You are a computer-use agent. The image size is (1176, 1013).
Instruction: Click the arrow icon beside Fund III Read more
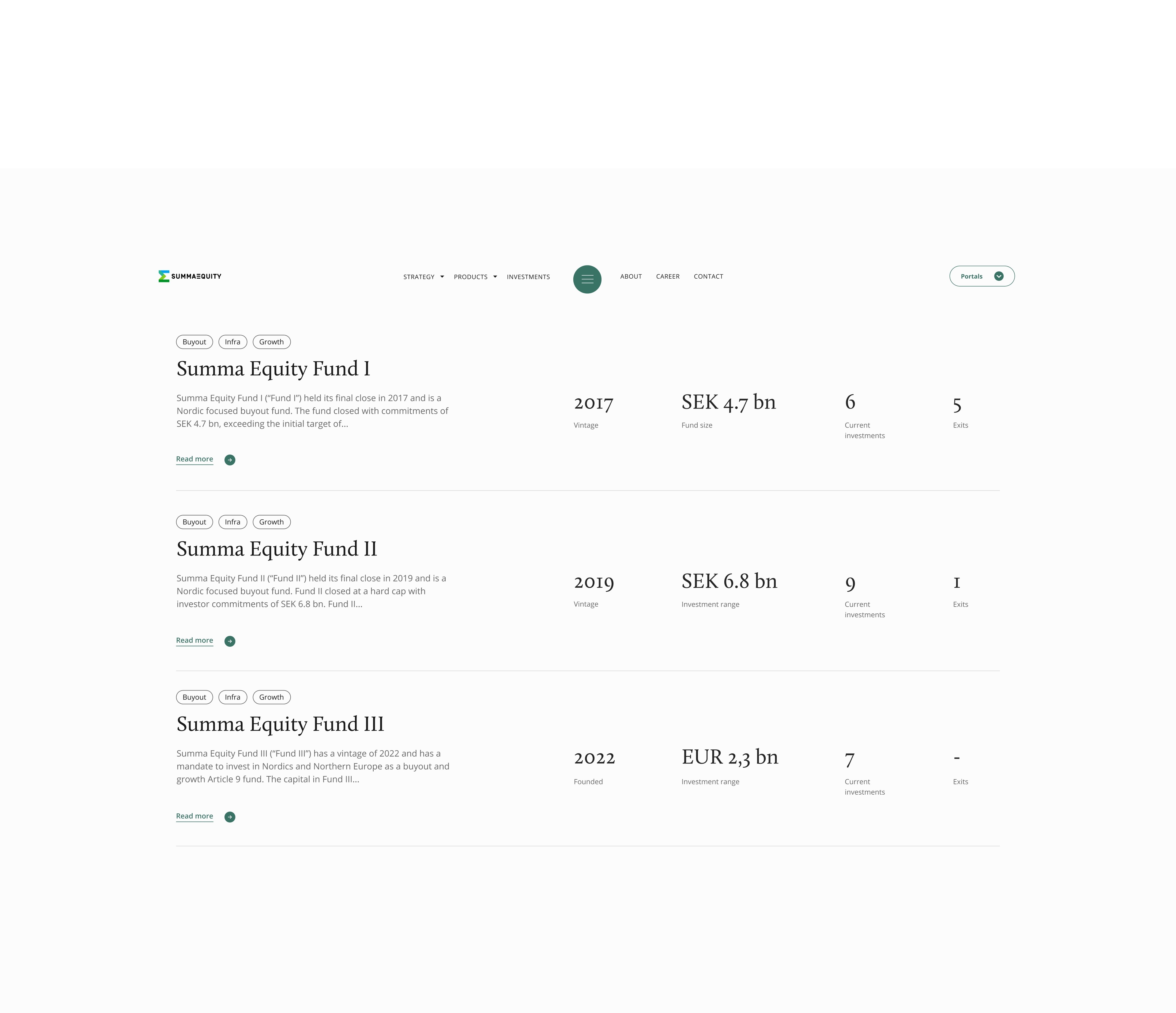230,817
